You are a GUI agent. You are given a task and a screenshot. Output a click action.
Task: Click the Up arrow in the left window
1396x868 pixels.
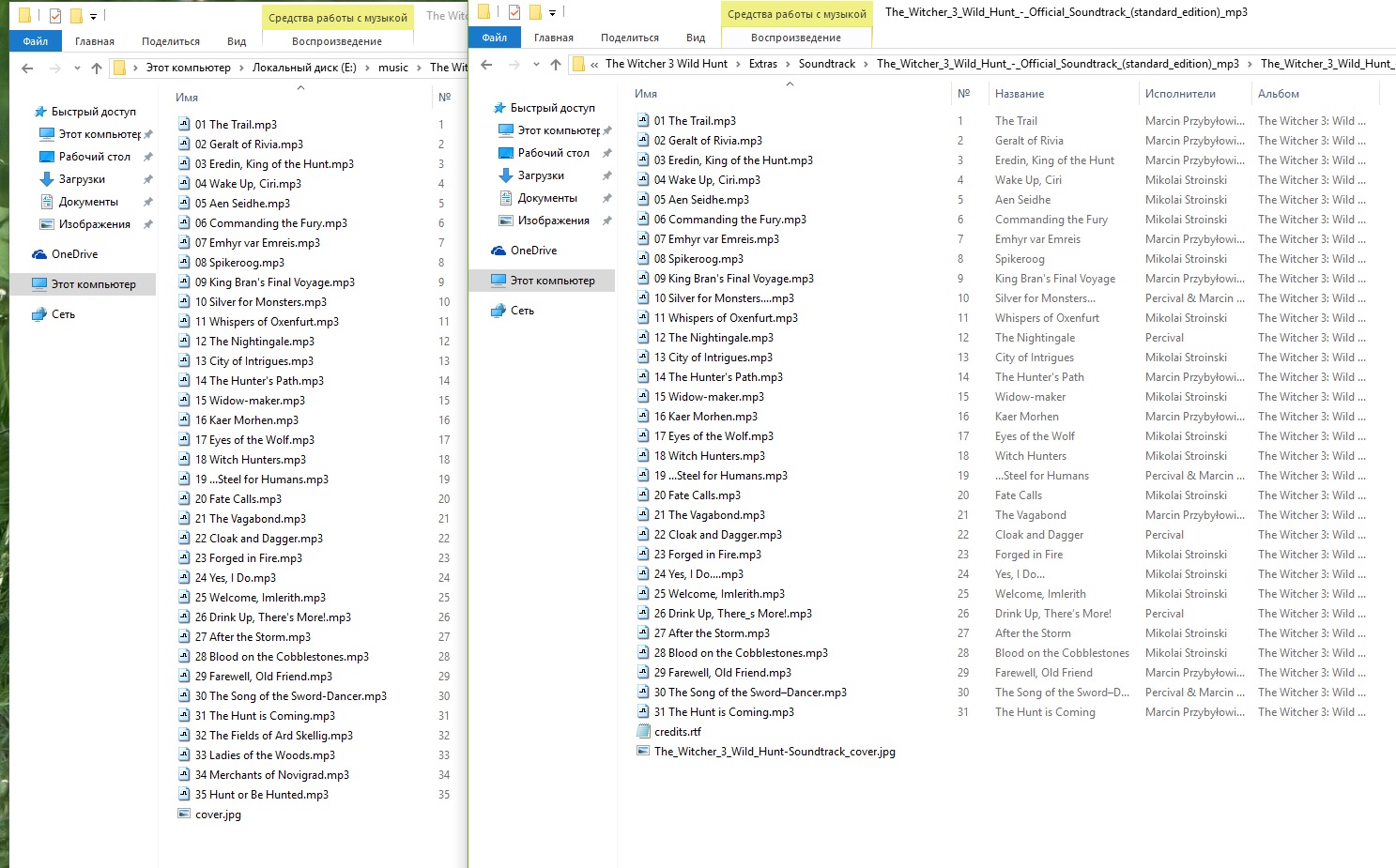coord(97,68)
